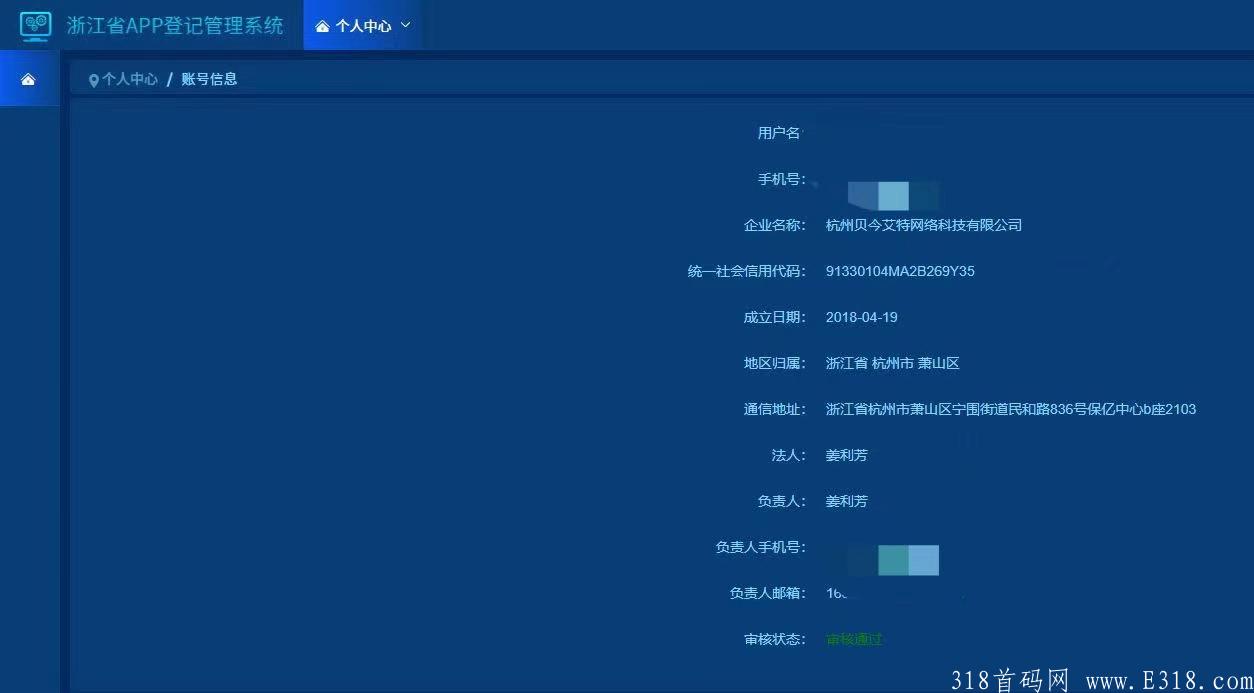Image resolution: width=1254 pixels, height=693 pixels.
Task: Click the 法人 value 姜利芳
Action: click(x=847, y=455)
